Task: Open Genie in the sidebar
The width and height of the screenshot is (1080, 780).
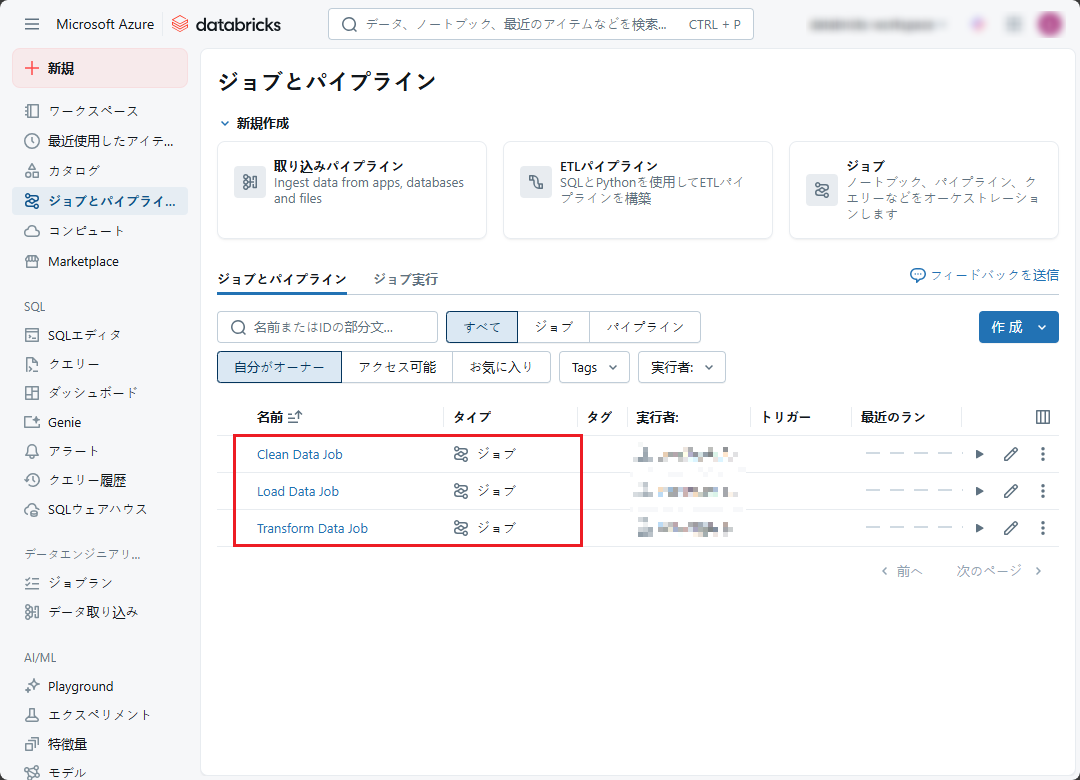Action: point(64,422)
